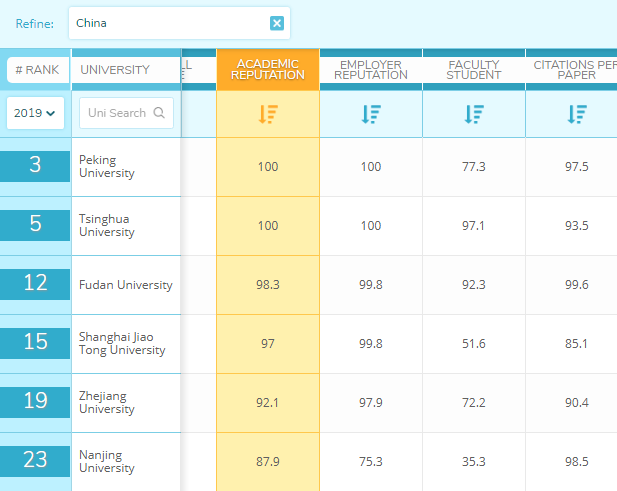Click rank 19 badge

[35, 402]
